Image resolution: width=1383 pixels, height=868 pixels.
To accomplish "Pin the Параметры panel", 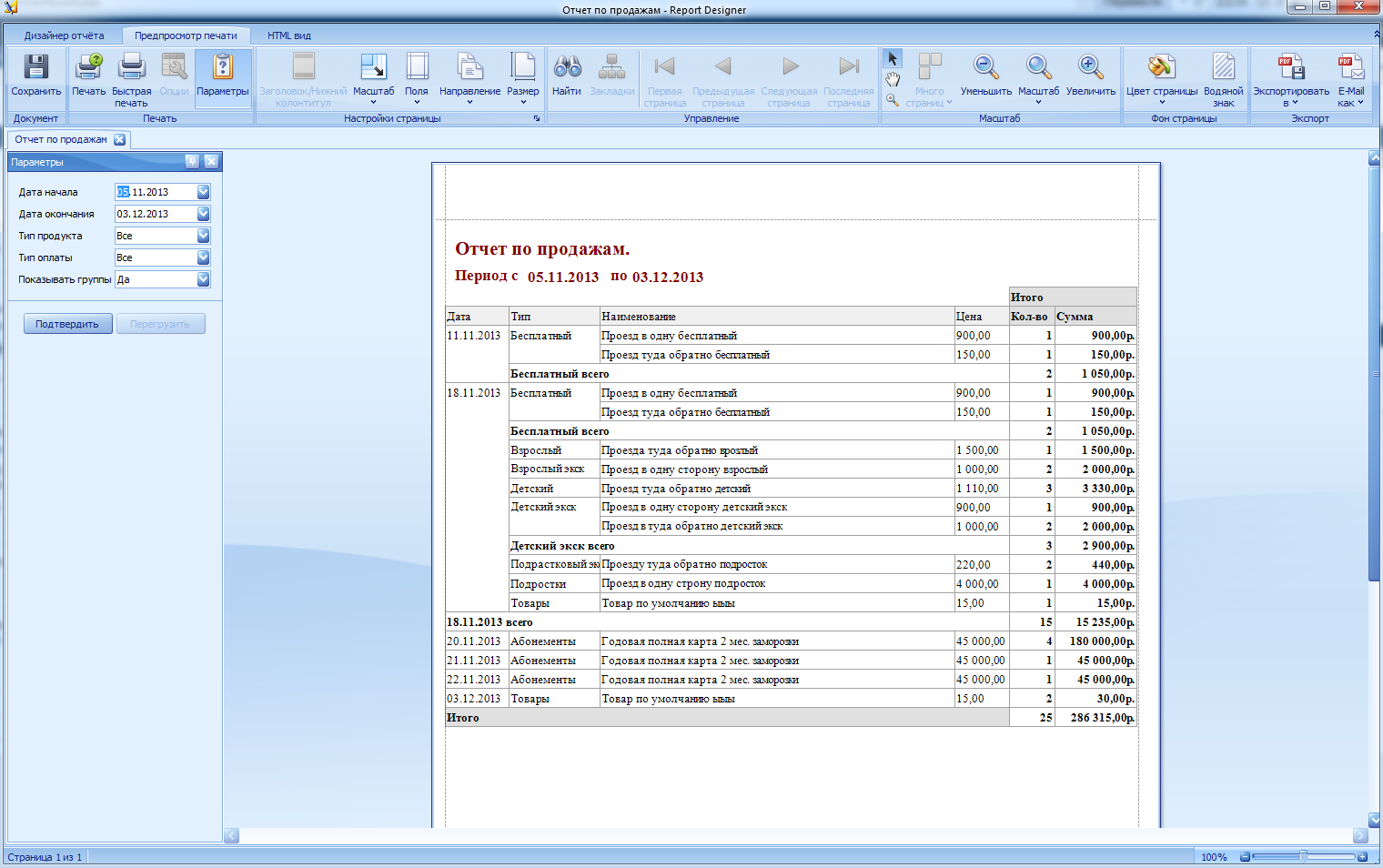I will click(x=192, y=161).
